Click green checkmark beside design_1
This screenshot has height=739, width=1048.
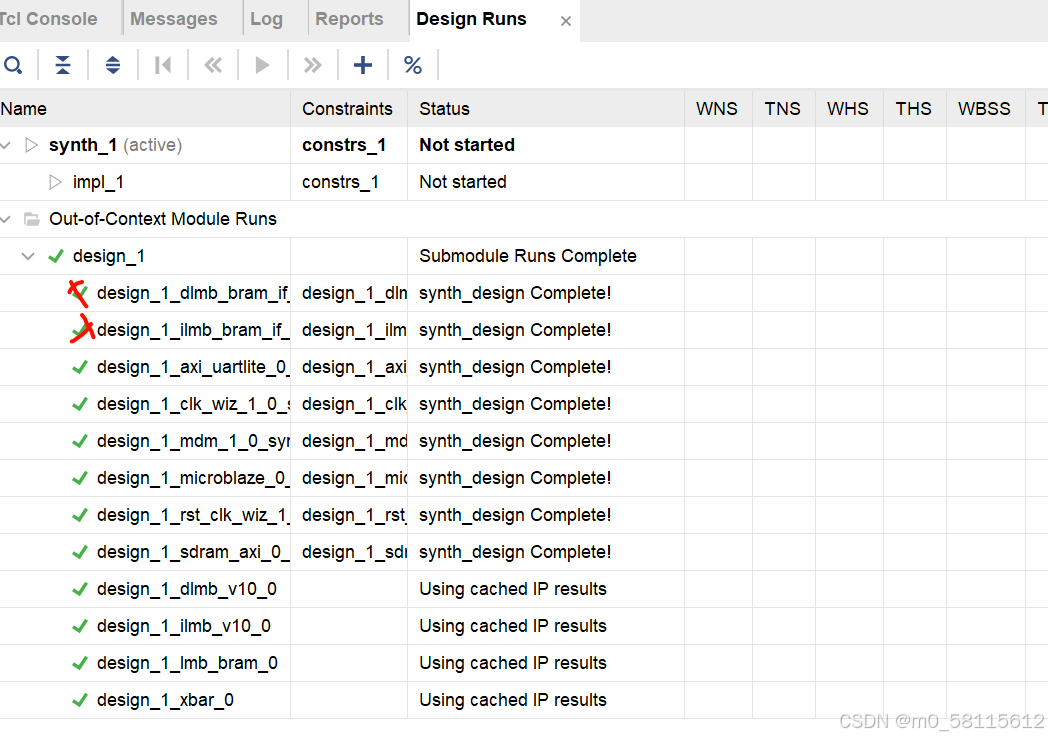pyautogui.click(x=56, y=256)
